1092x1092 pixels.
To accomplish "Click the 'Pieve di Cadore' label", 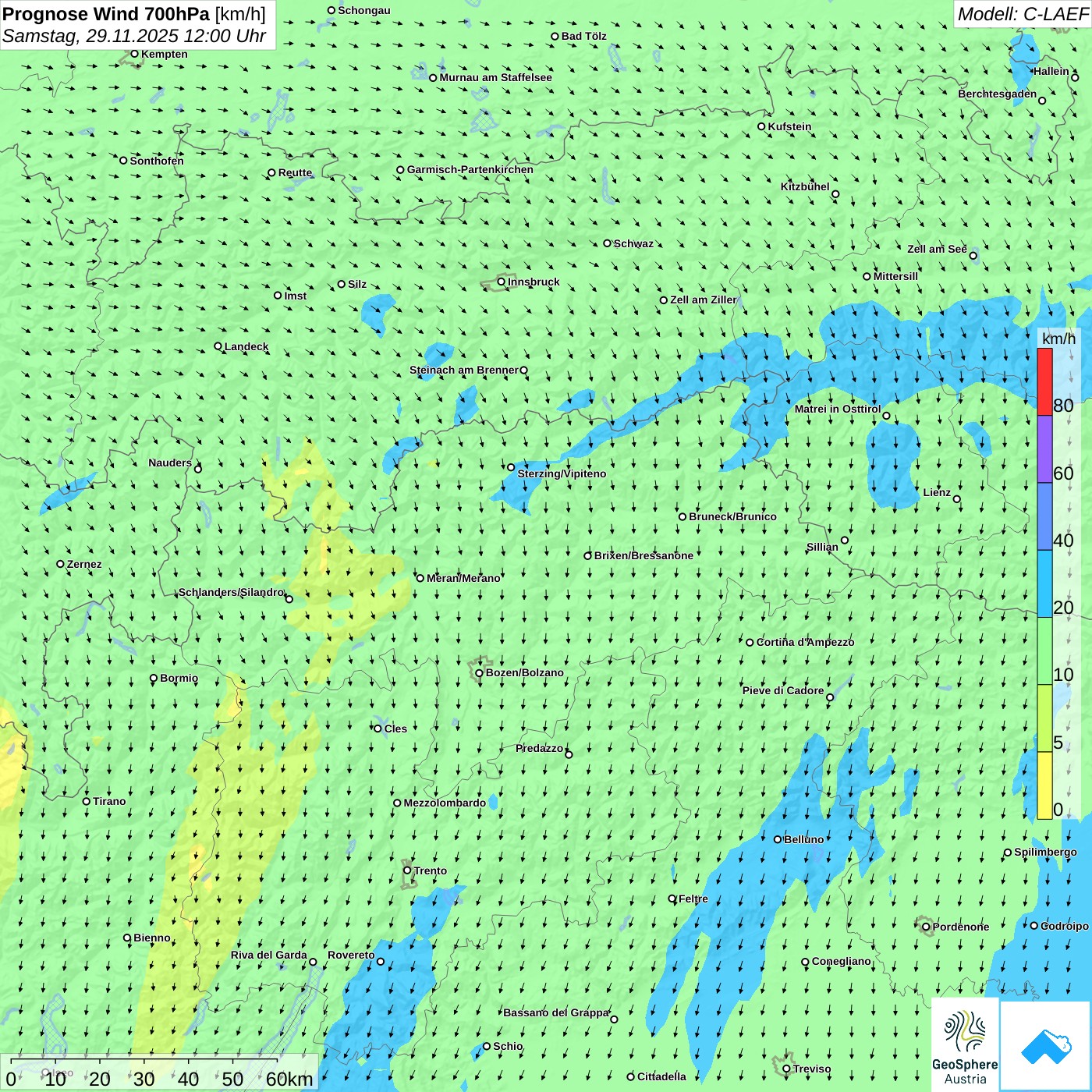I will pyautogui.click(x=783, y=690).
